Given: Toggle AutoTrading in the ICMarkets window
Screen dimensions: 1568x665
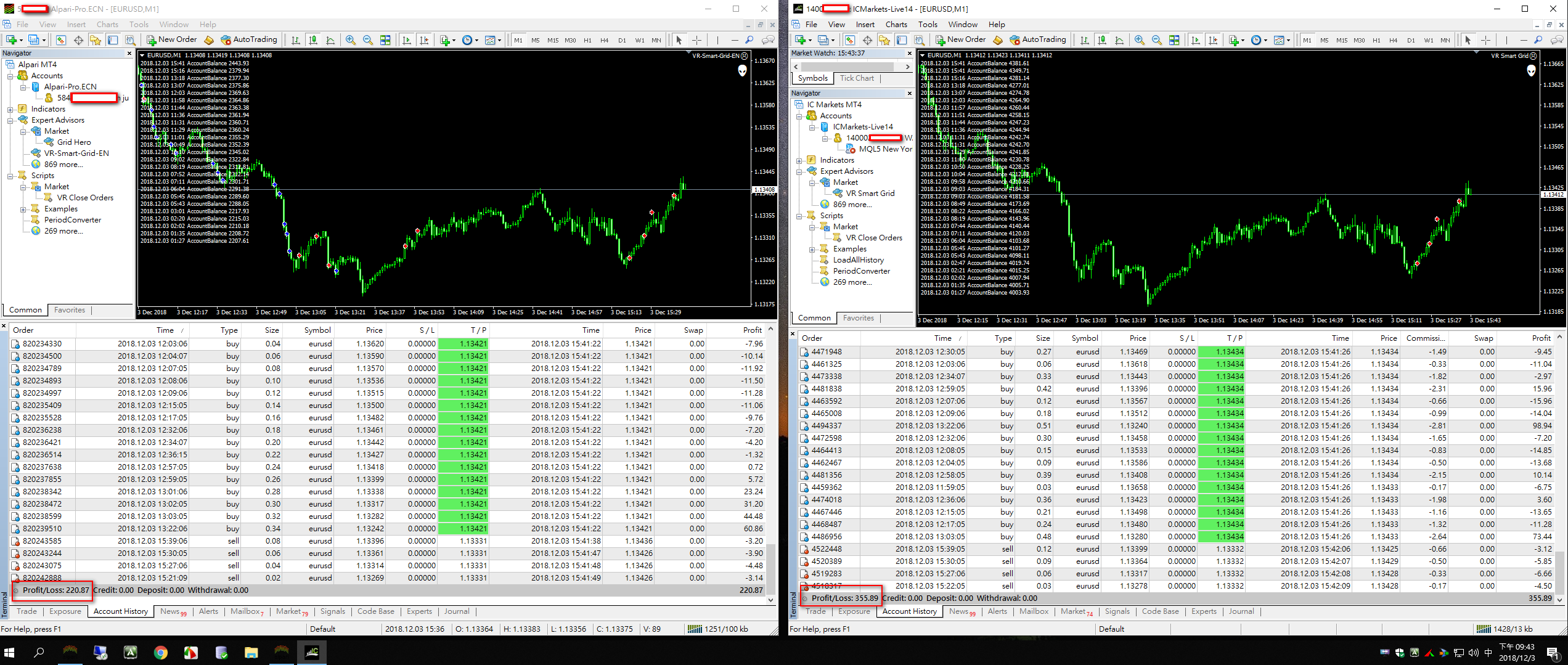Looking at the screenshot, I should pos(1038,40).
